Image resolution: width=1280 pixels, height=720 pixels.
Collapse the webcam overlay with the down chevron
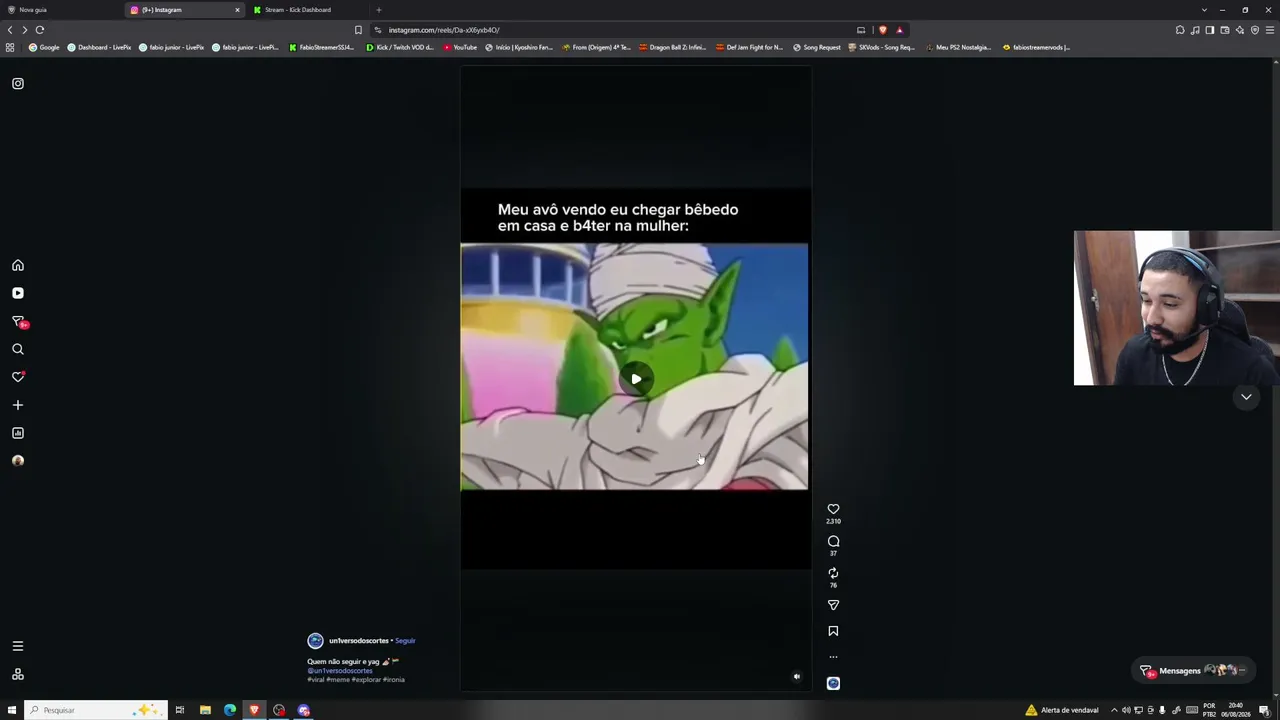click(x=1246, y=397)
